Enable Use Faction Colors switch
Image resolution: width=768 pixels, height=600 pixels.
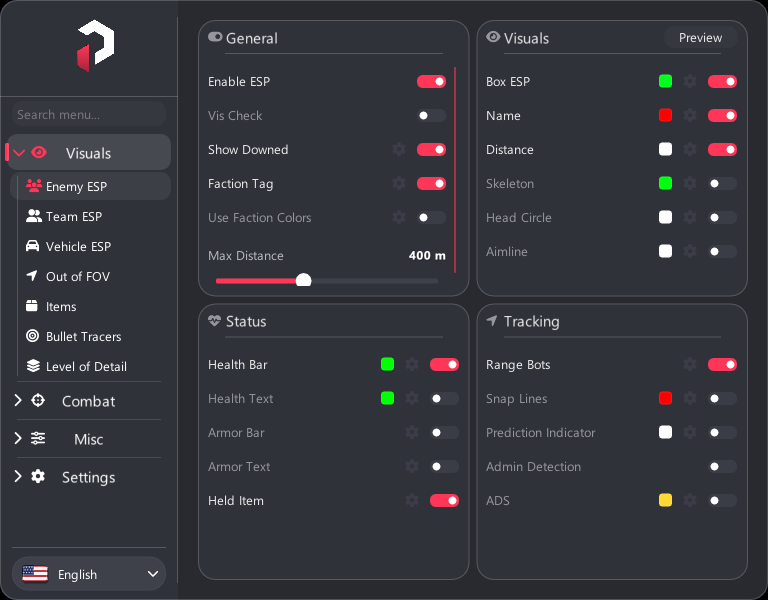(431, 217)
